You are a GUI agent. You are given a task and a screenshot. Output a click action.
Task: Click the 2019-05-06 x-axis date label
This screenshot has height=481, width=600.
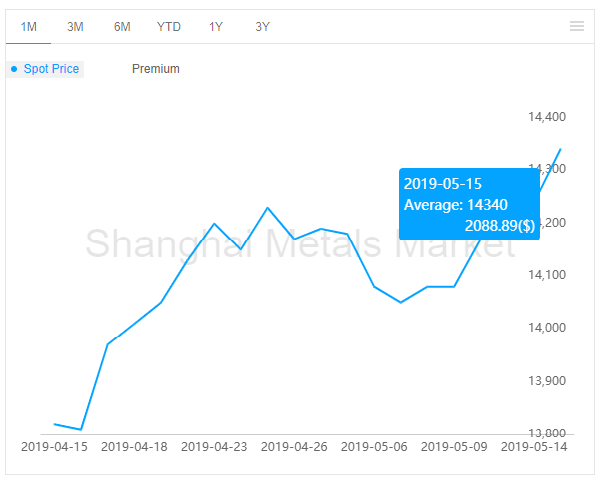click(x=374, y=447)
